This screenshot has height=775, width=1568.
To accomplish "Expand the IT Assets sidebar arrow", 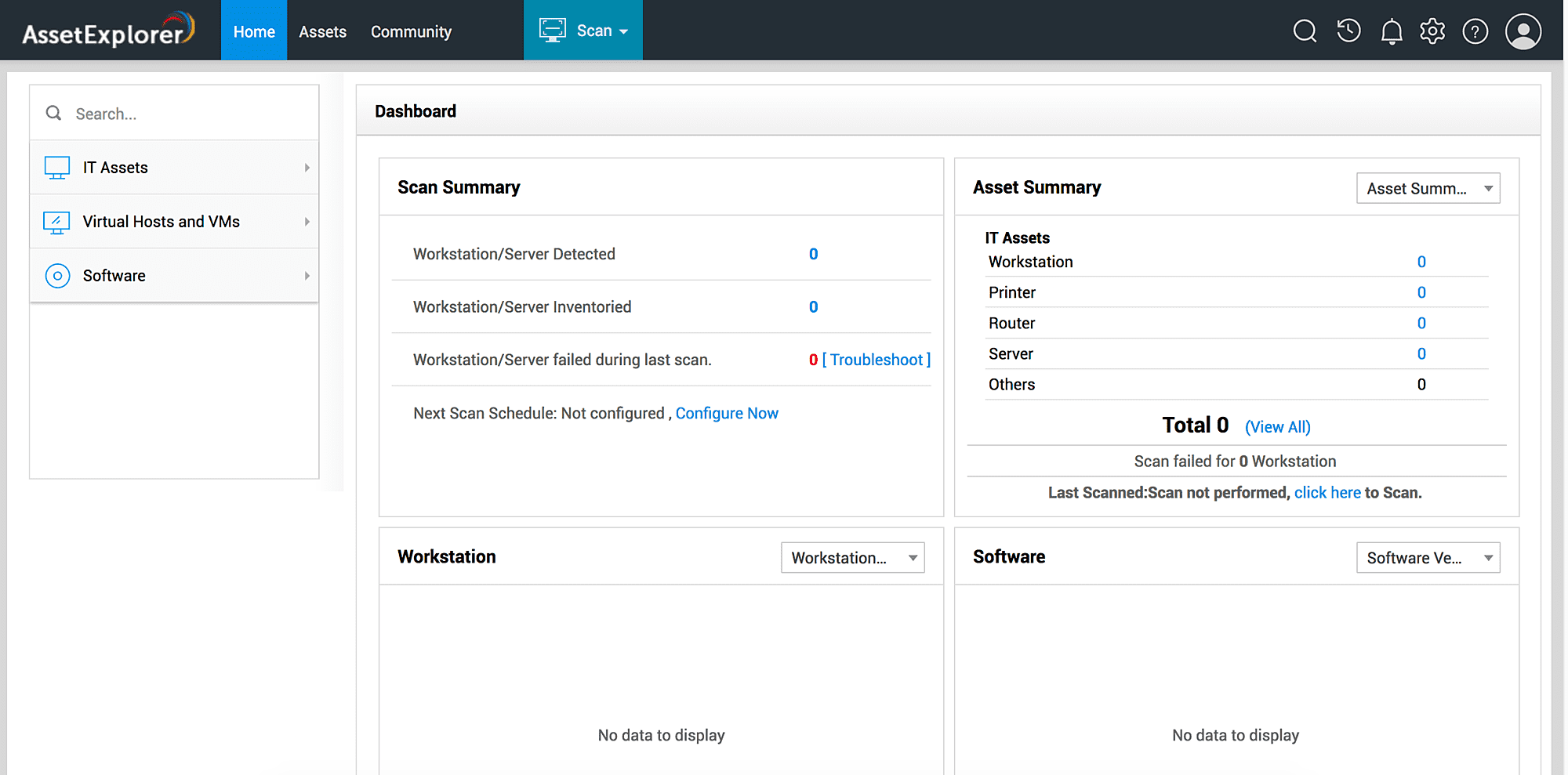I will pyautogui.click(x=307, y=168).
